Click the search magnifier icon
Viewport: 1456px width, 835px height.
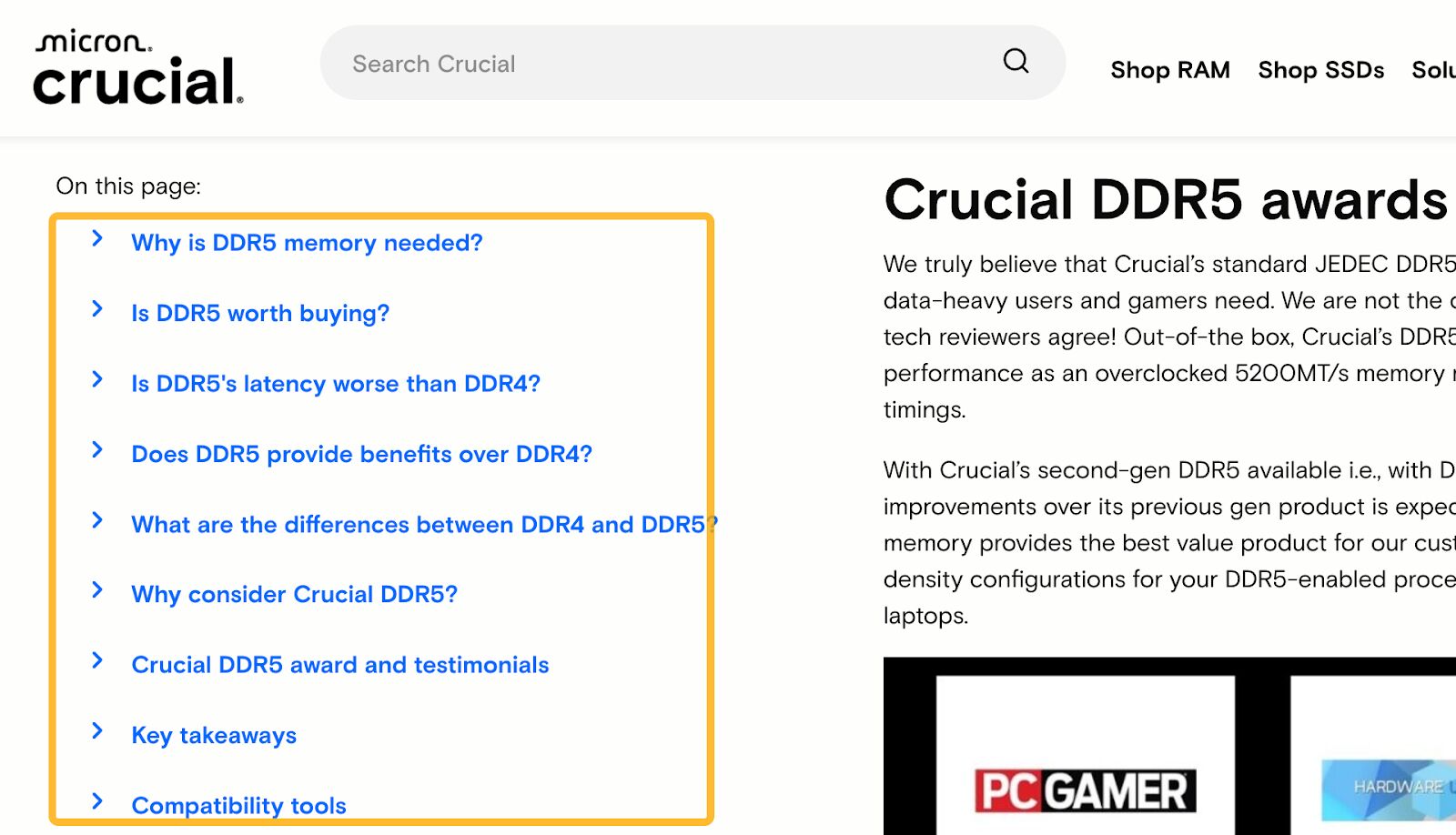[x=1016, y=62]
